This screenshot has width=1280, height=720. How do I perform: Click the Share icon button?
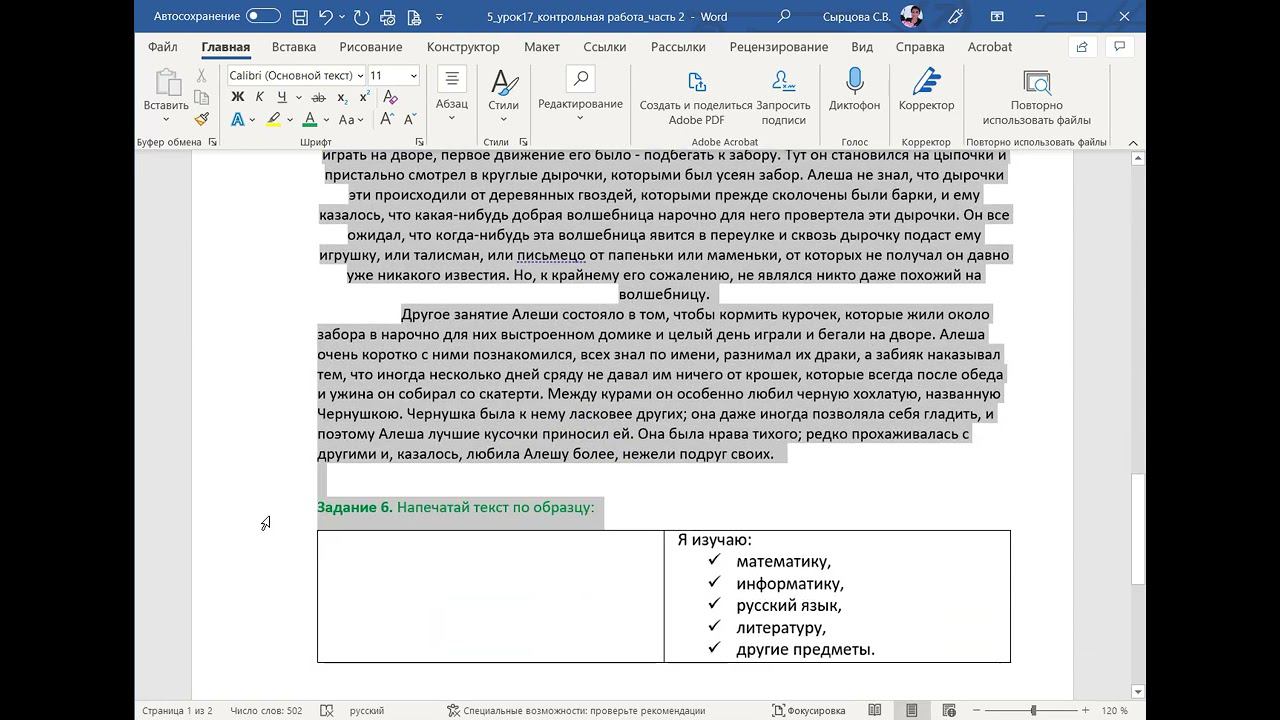1082,47
